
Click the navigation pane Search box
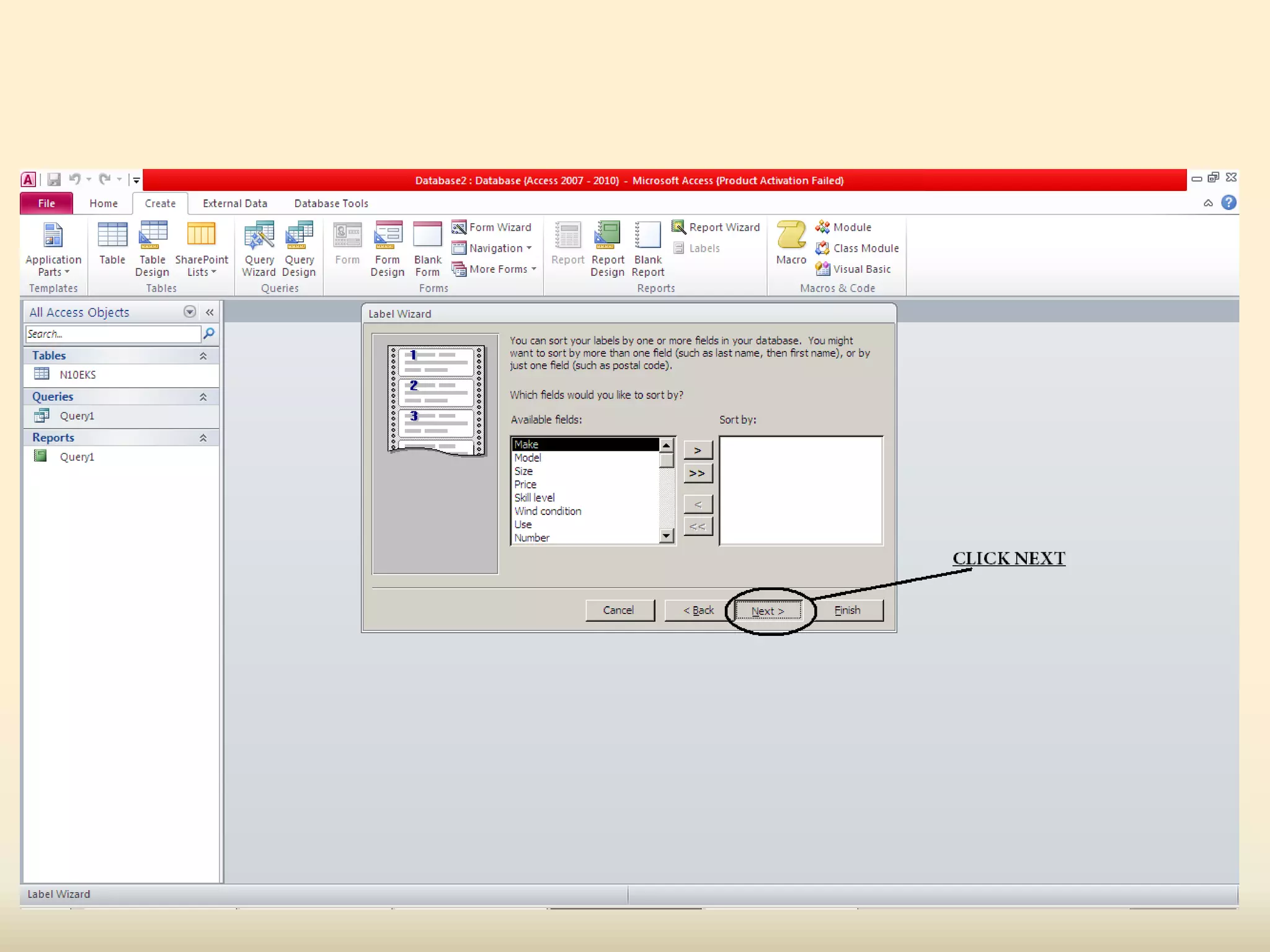point(113,334)
